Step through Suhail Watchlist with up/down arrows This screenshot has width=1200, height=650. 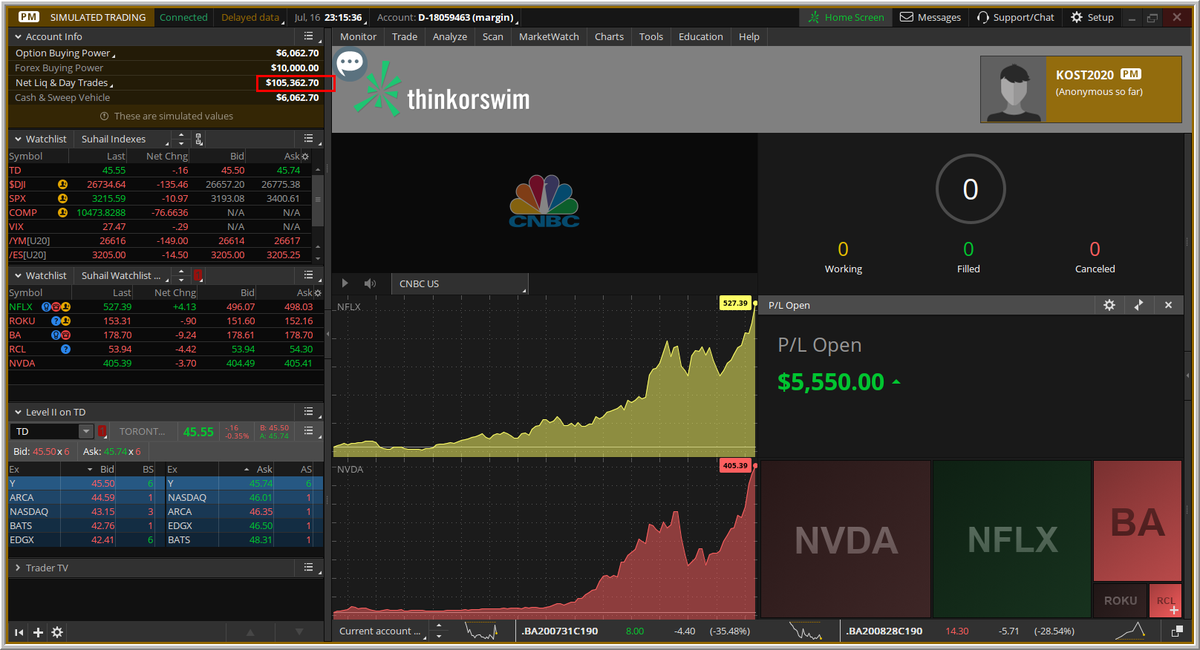pyautogui.click(x=182, y=275)
